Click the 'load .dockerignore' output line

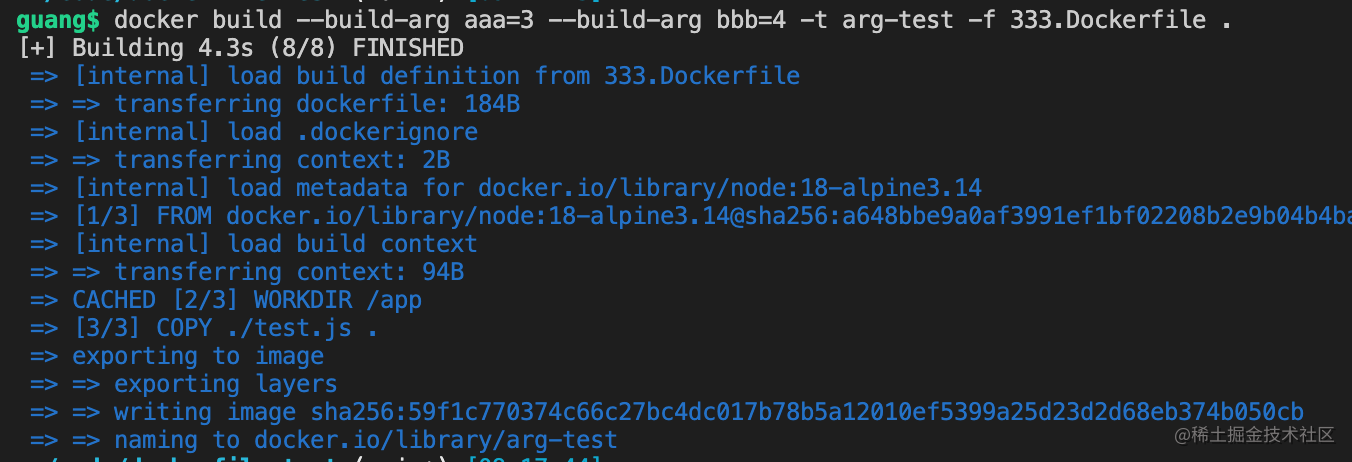click(x=254, y=132)
